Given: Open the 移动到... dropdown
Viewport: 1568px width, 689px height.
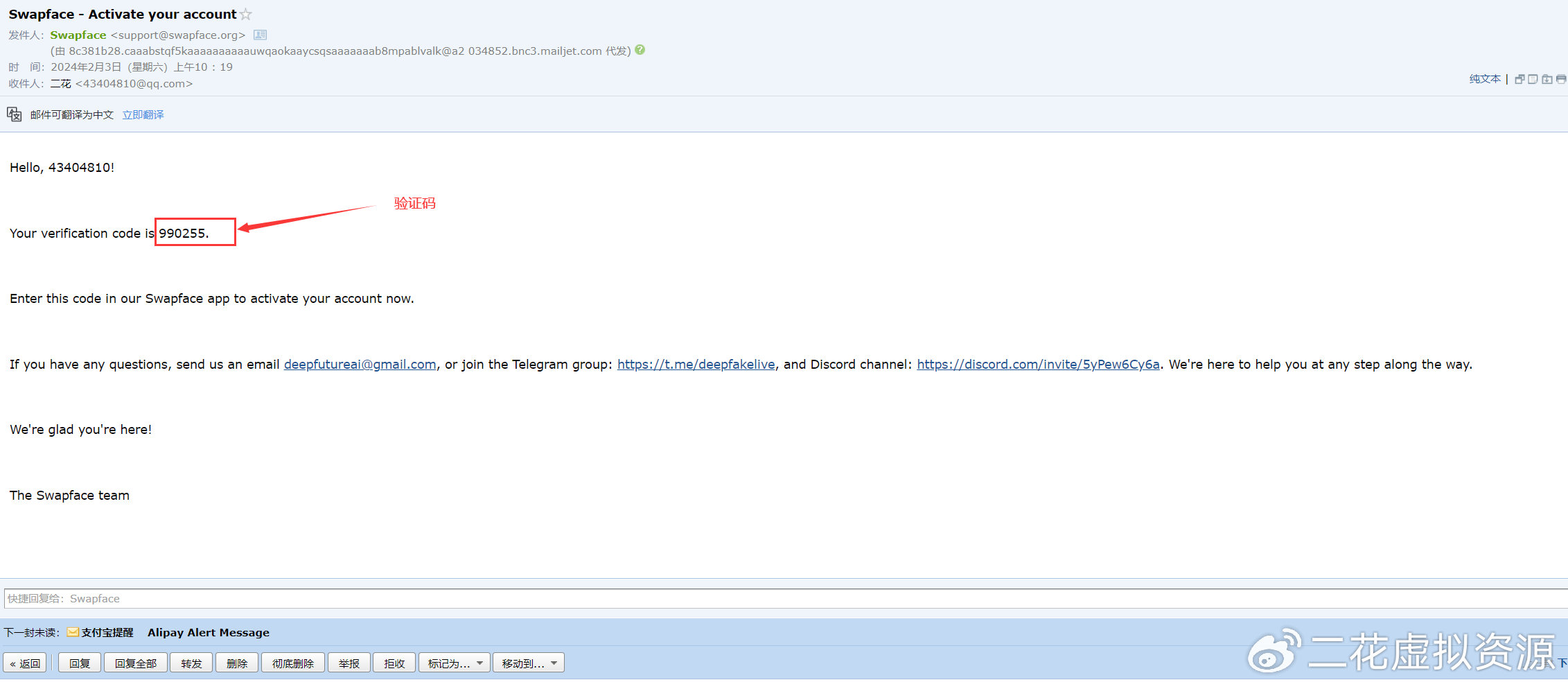Looking at the screenshot, I should [x=529, y=663].
